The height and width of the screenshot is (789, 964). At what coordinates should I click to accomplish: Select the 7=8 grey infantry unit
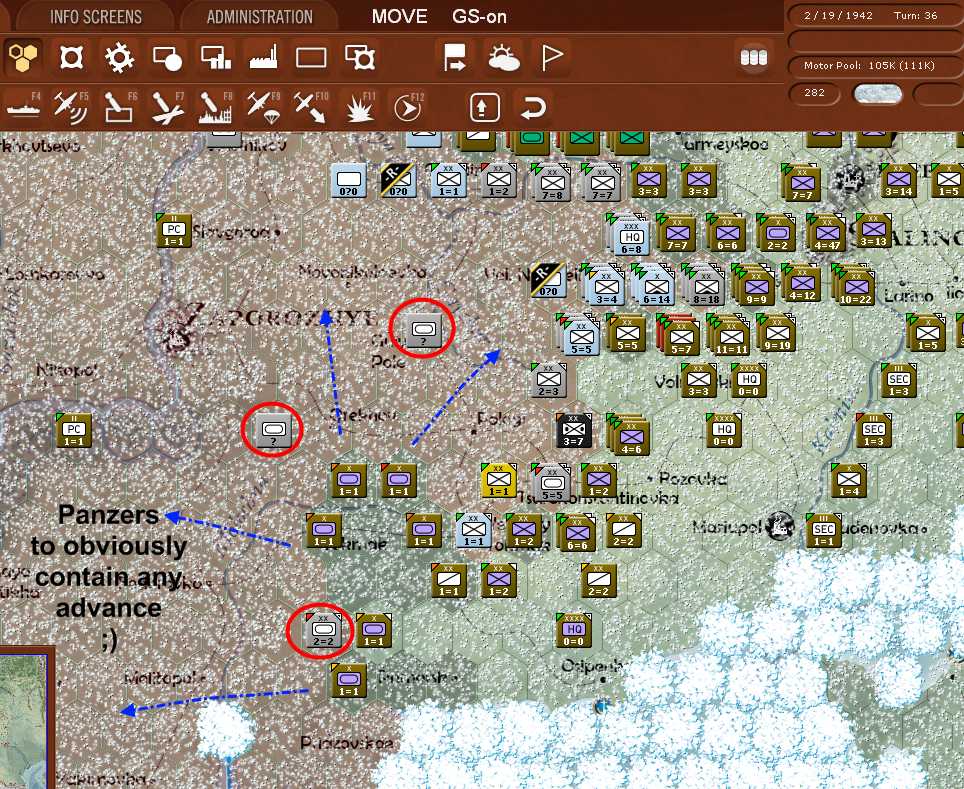click(551, 182)
